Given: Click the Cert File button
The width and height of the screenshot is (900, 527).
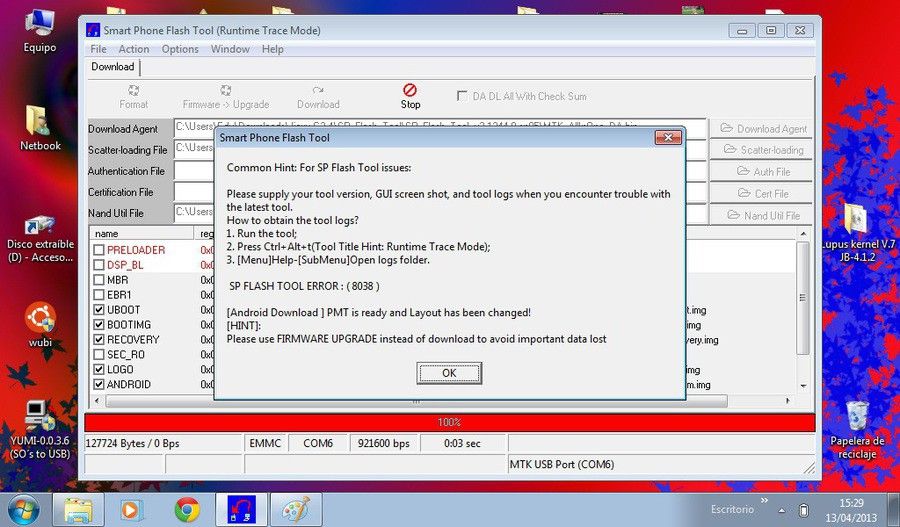Looking at the screenshot, I should point(762,193).
